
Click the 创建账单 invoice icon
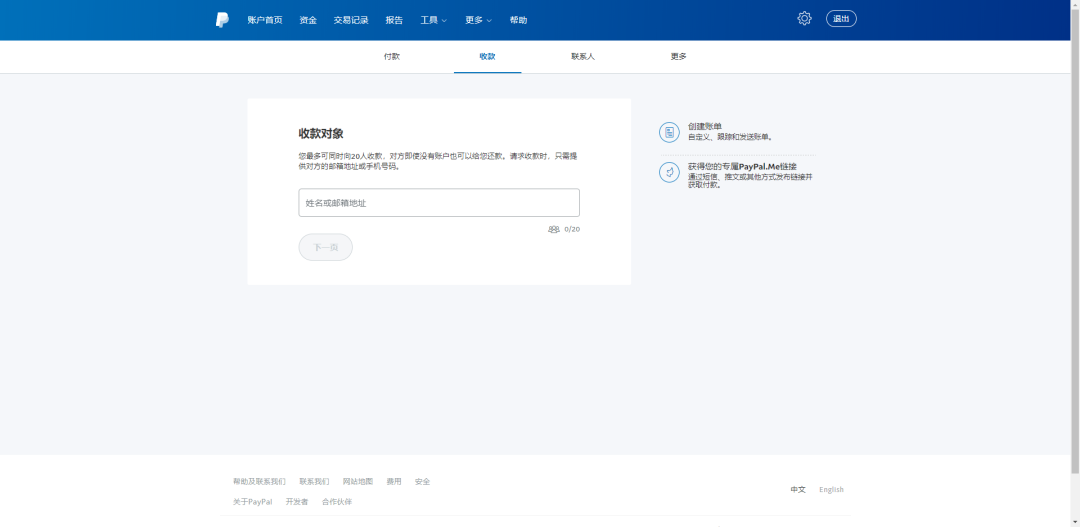(669, 132)
